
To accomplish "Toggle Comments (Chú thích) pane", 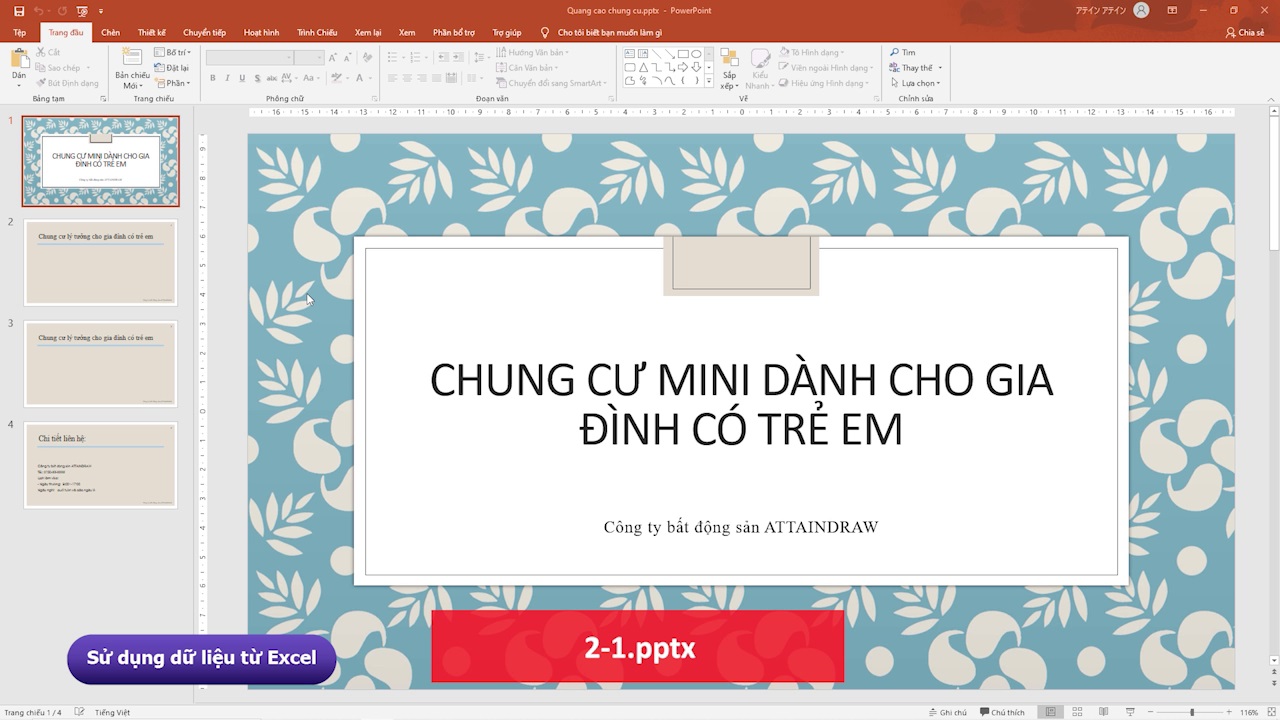I will pyautogui.click(x=1002, y=712).
